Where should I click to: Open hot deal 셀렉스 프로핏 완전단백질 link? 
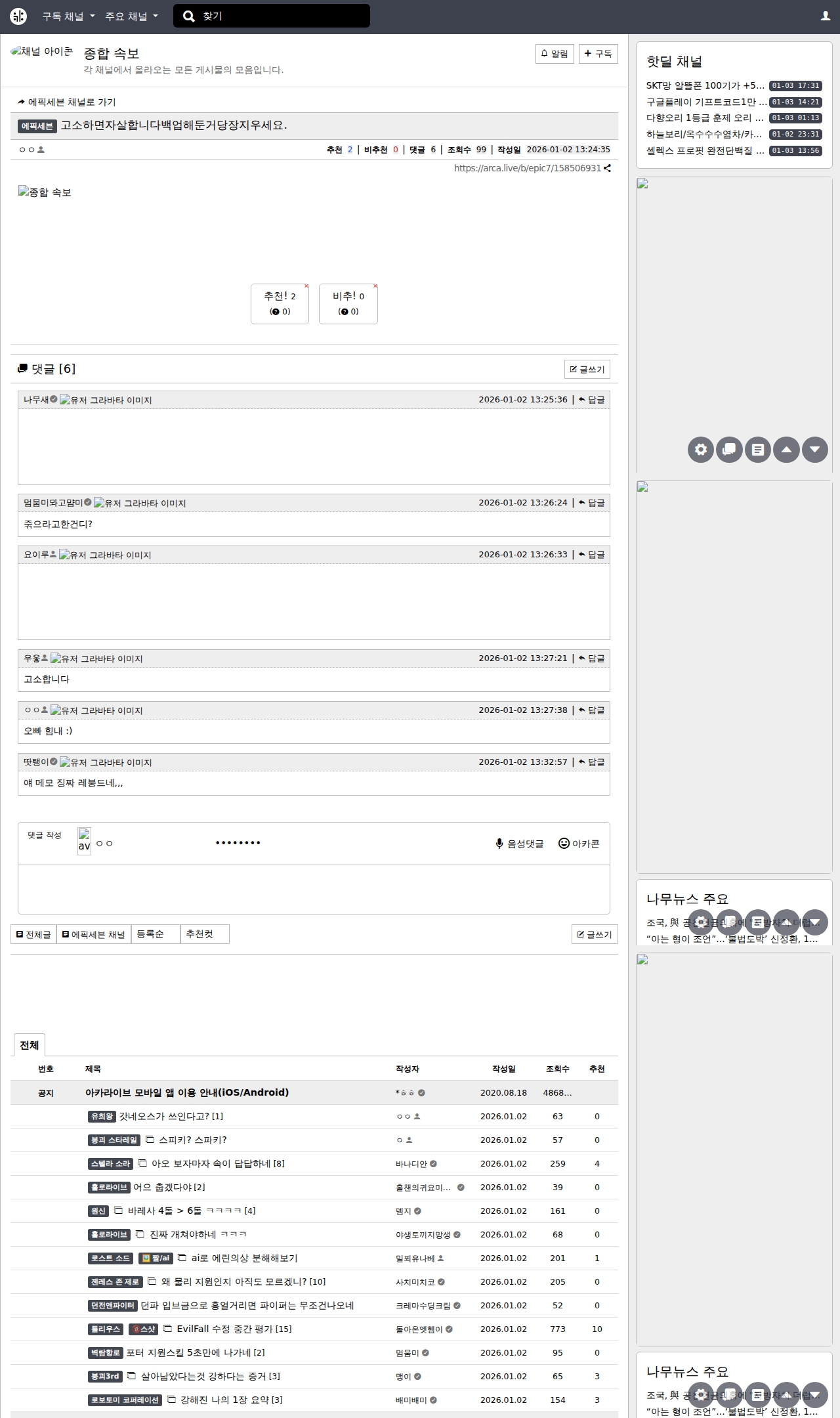point(705,150)
